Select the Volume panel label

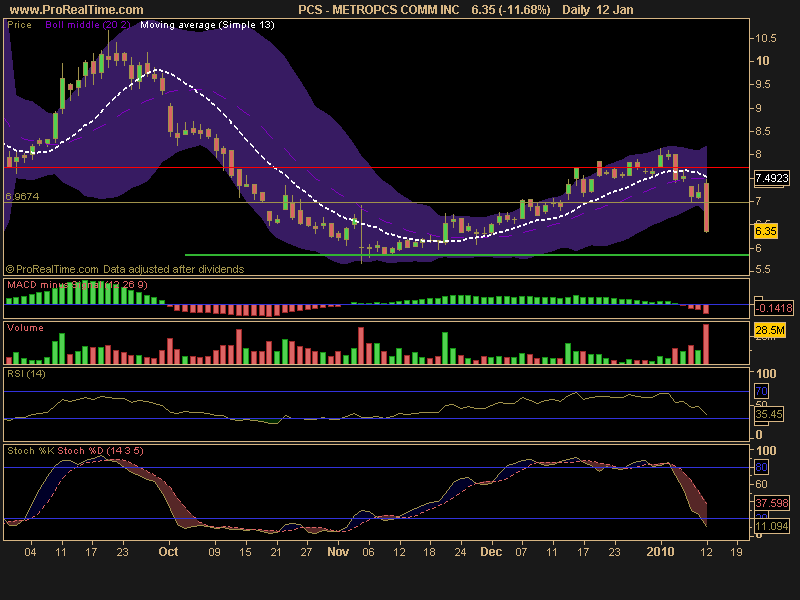(x=25, y=328)
